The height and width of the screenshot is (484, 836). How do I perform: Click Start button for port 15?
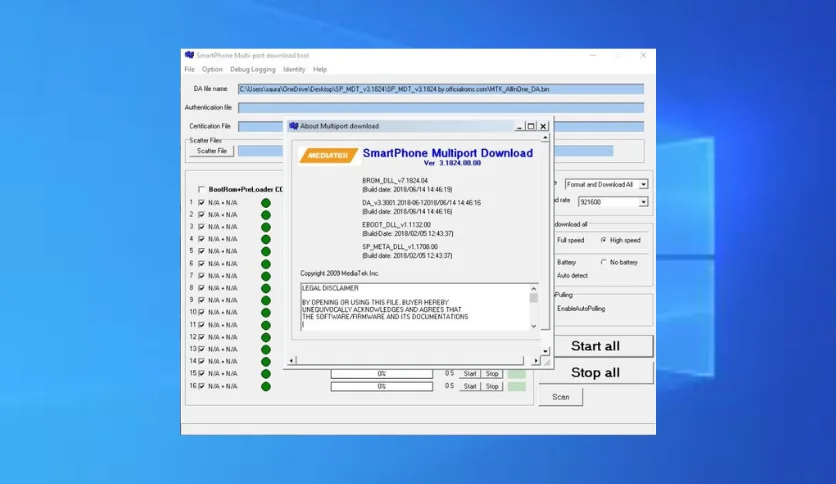tap(470, 374)
